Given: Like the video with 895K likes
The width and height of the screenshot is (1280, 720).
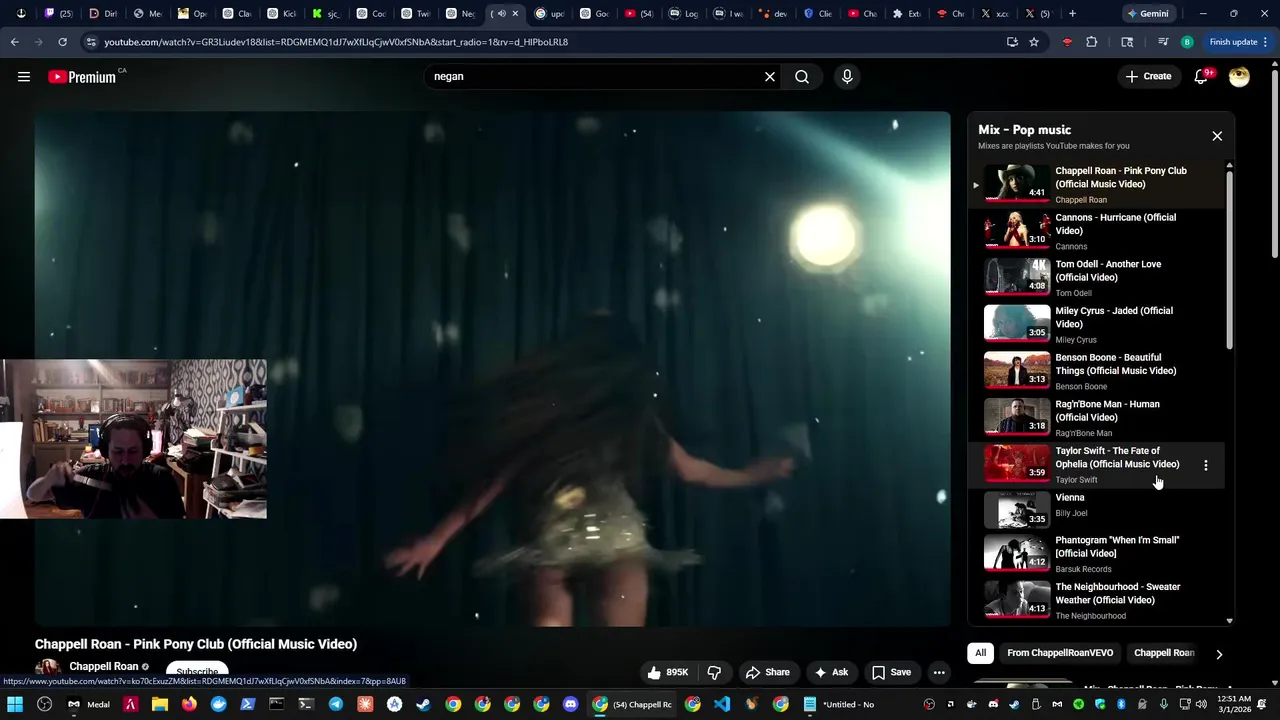Looking at the screenshot, I should 669,672.
